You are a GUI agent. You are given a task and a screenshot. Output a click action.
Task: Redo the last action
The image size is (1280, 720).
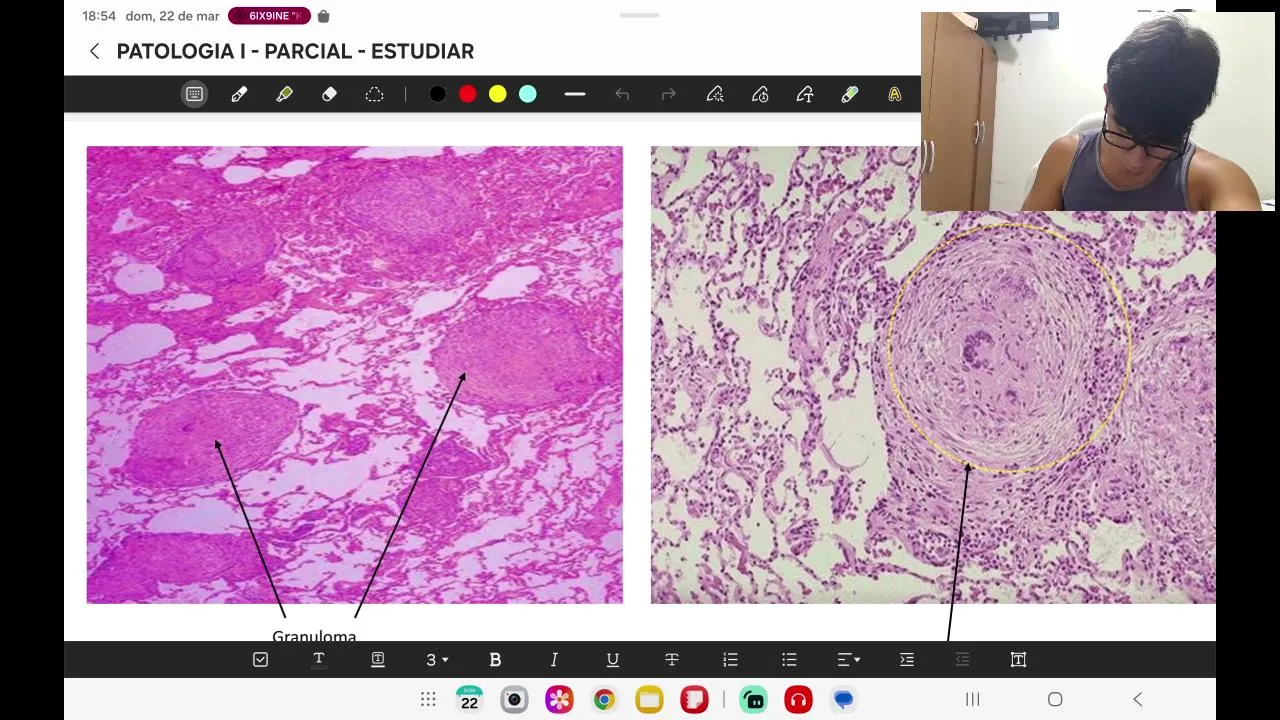tap(668, 94)
